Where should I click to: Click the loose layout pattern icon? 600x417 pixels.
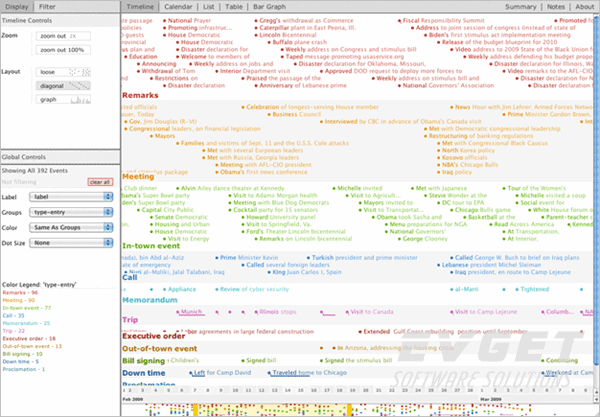coord(79,72)
